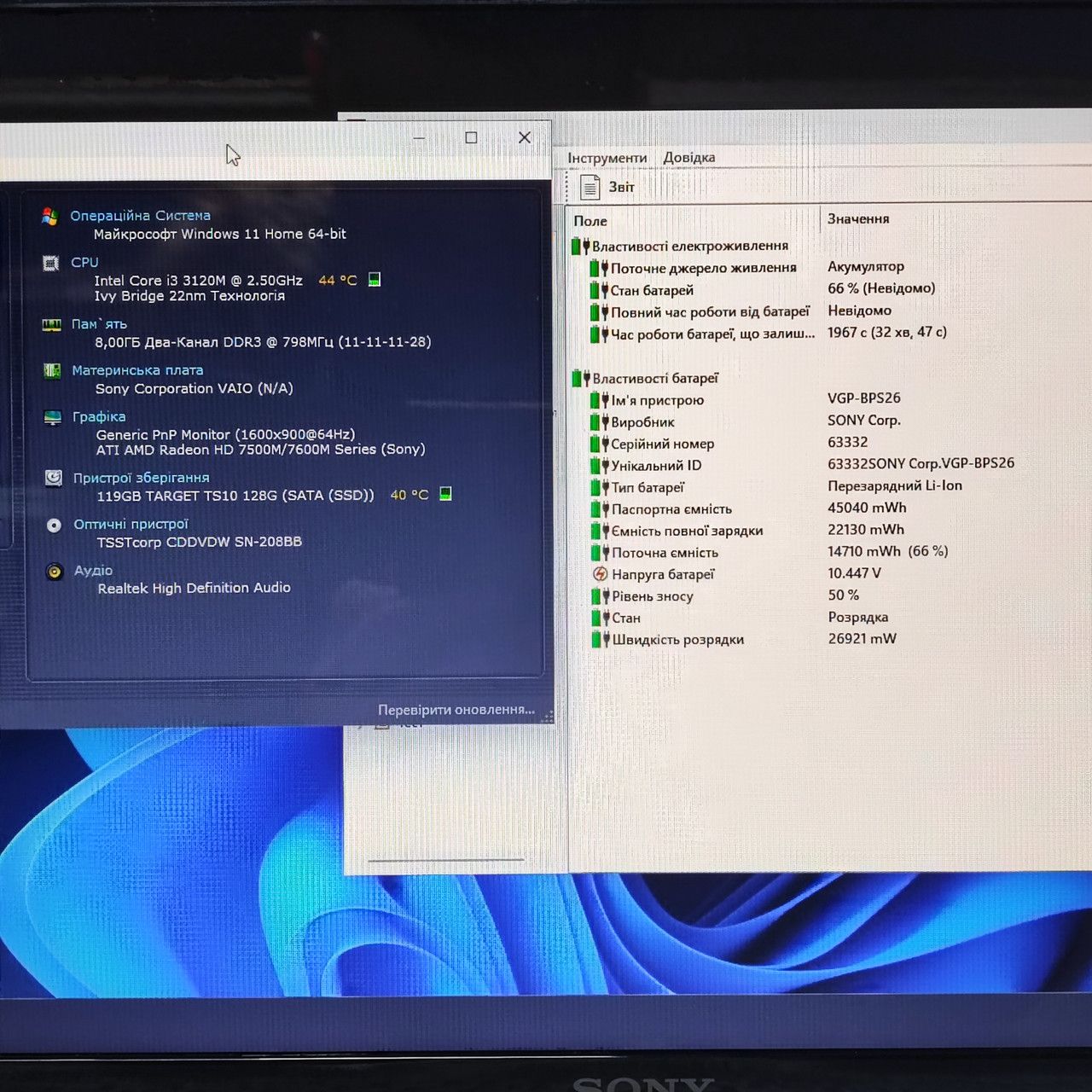Click the Windows logo icon beside Операційна Система
The height and width of the screenshot is (1092, 1092).
coord(50,216)
